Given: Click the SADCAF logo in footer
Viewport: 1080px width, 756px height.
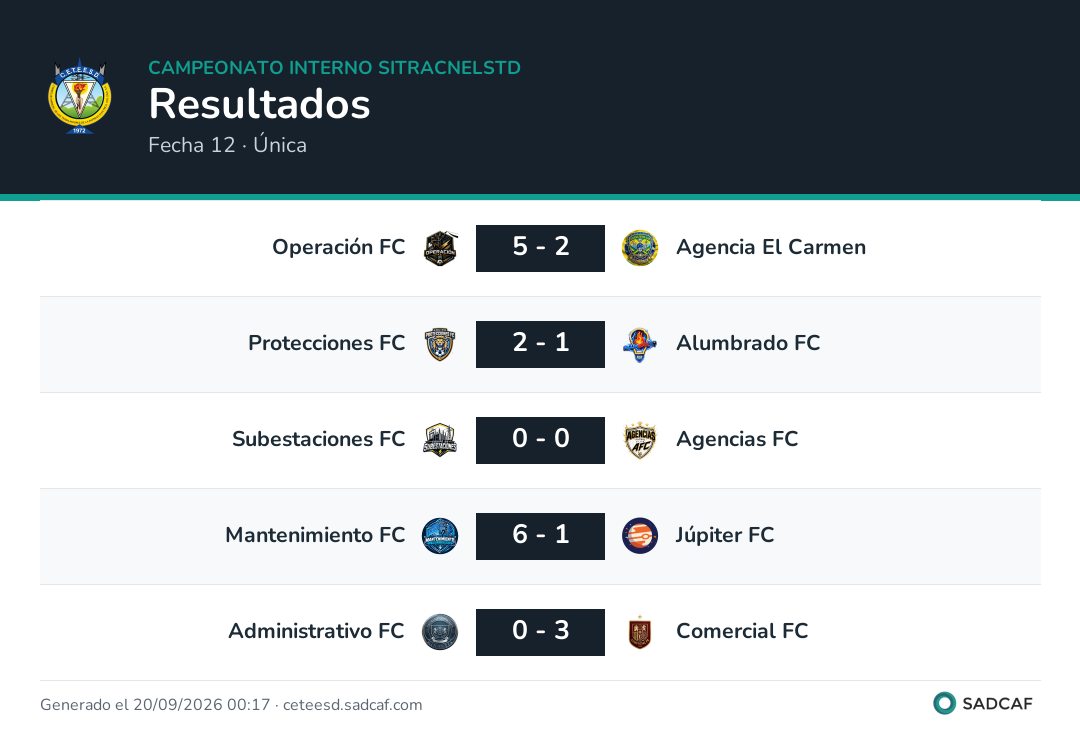Looking at the screenshot, I should pos(983,703).
